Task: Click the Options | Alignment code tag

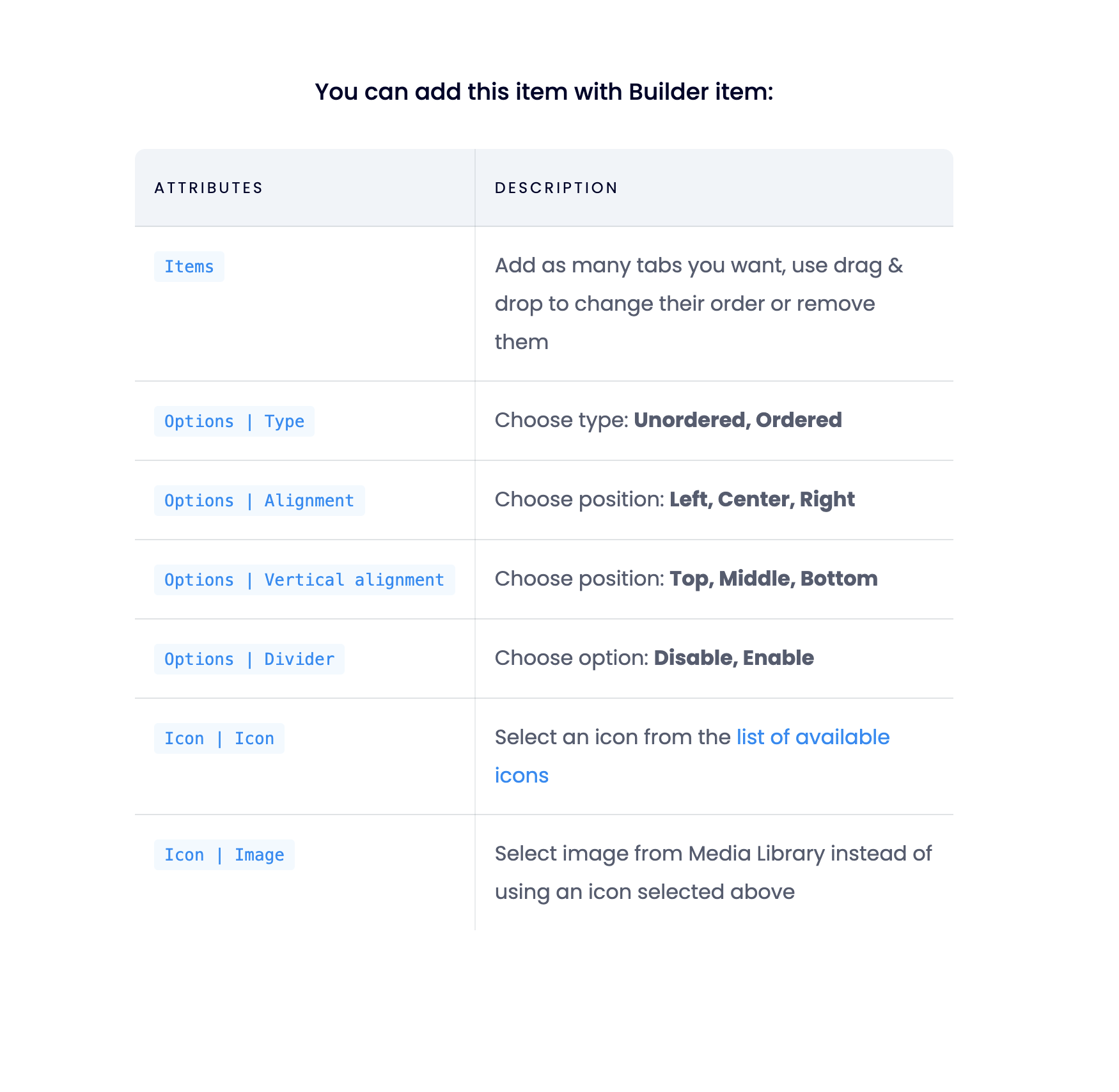Action: click(259, 501)
